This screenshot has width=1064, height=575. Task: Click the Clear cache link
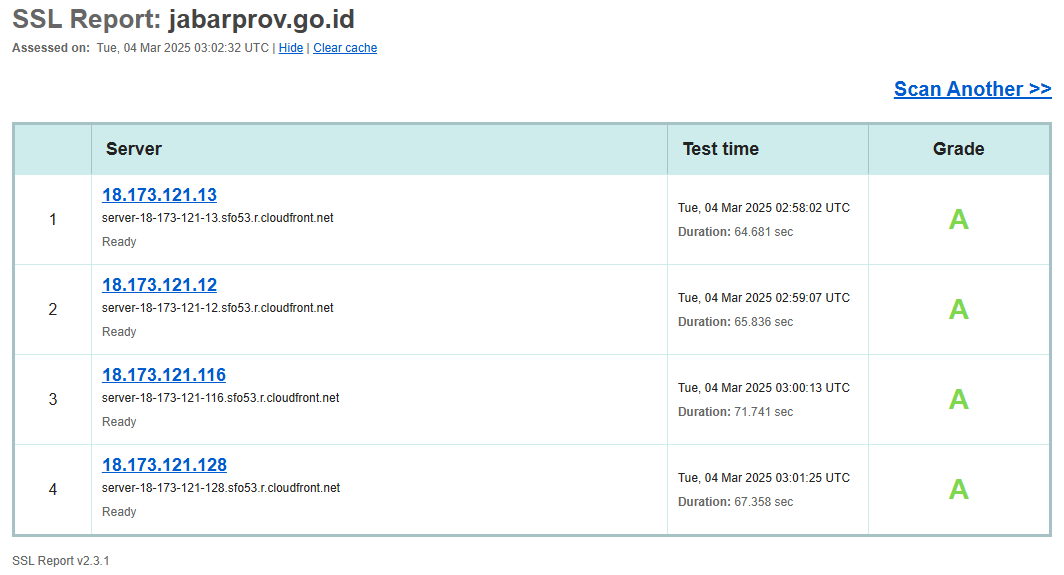[x=345, y=48]
